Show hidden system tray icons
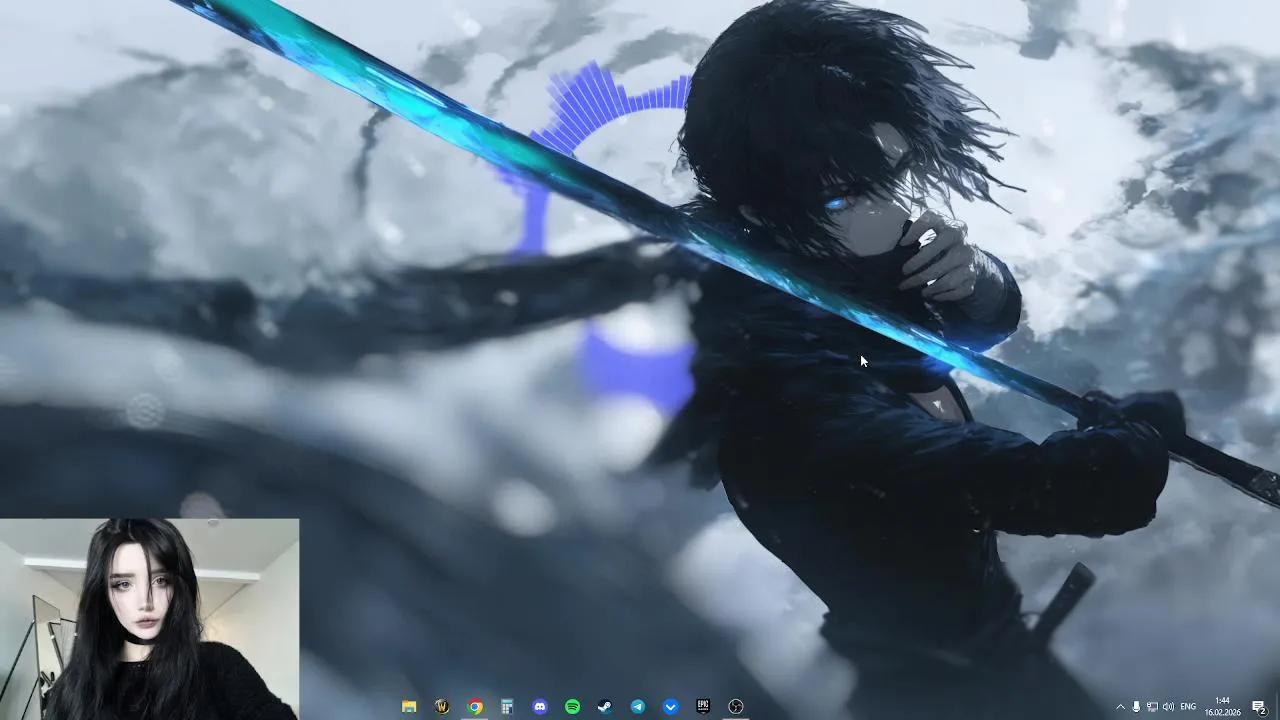The image size is (1280, 720). tap(1120, 707)
